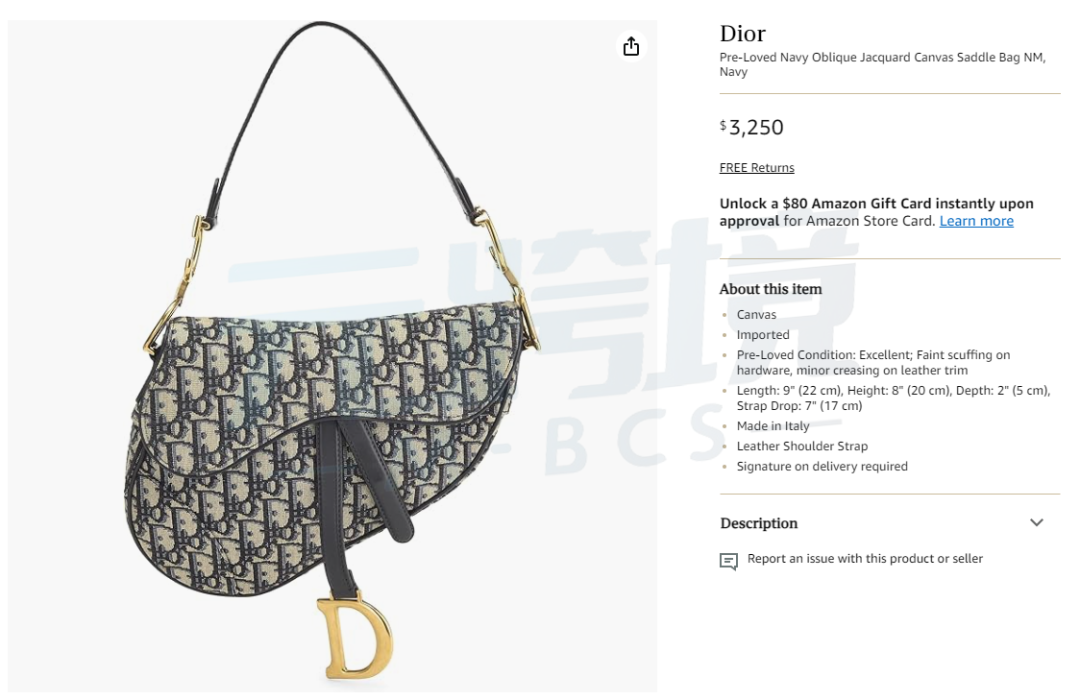Expand the Description section chevron
Viewport: 1080px width, 700px height.
click(1036, 523)
